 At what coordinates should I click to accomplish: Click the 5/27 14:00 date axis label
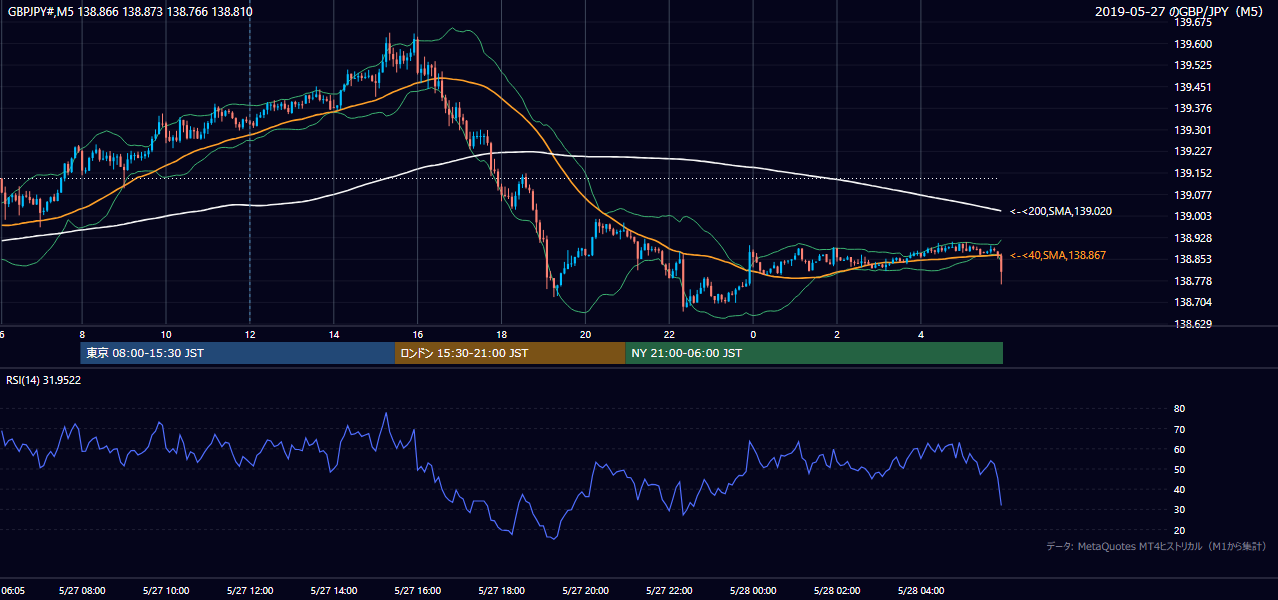pyautogui.click(x=334, y=591)
